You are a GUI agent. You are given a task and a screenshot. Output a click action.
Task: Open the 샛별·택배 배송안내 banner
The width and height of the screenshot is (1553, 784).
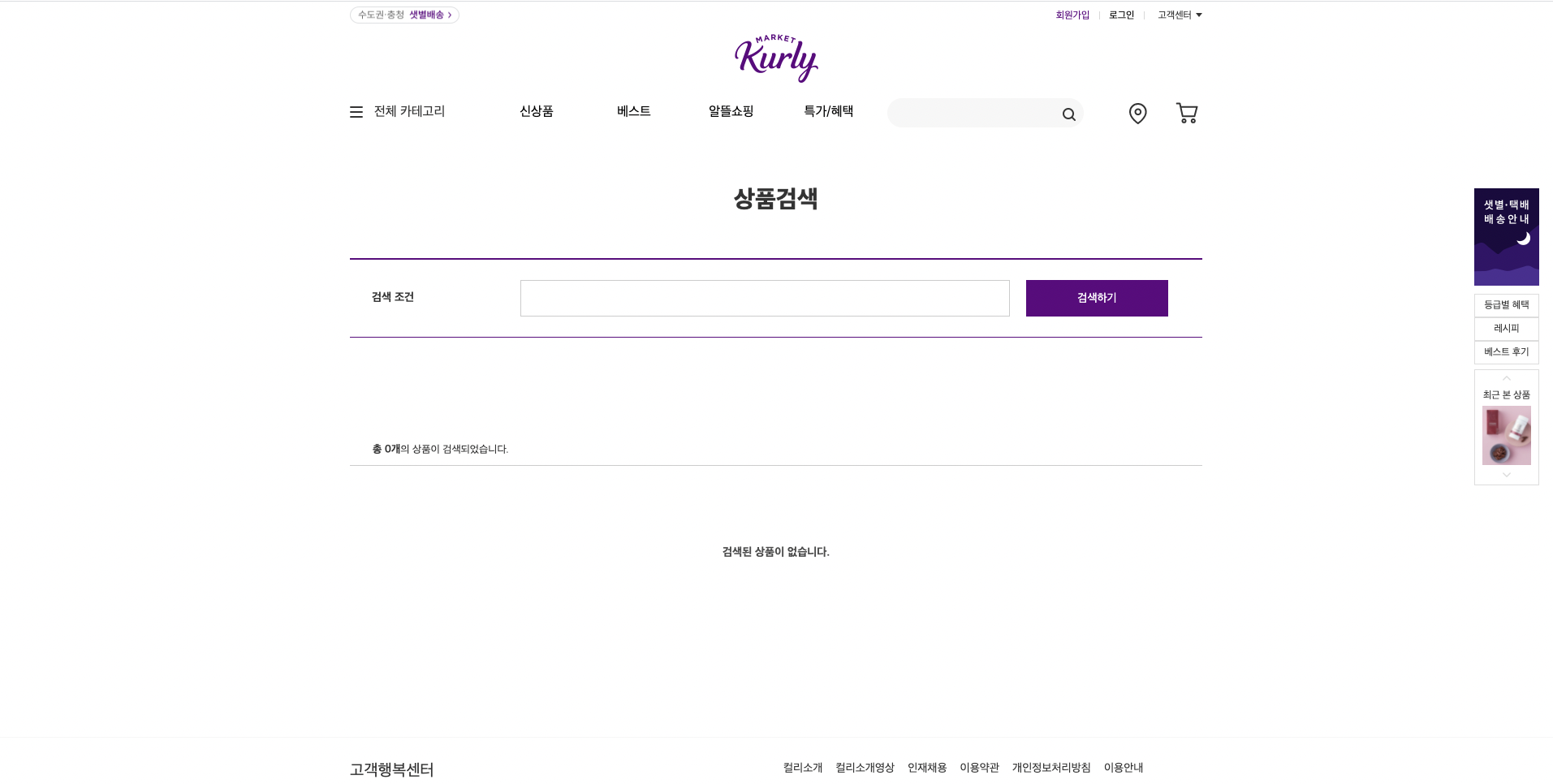[x=1505, y=237]
